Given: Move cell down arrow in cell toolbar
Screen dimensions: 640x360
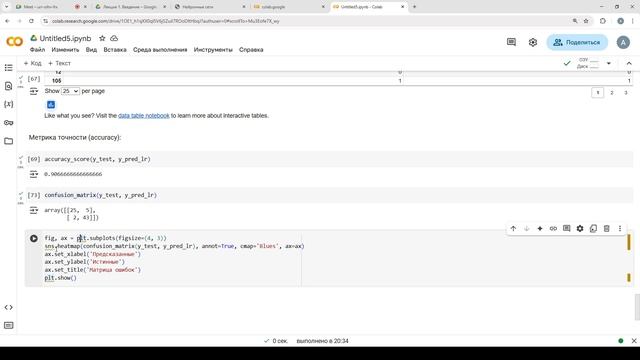Looking at the screenshot, I should (x=527, y=229).
